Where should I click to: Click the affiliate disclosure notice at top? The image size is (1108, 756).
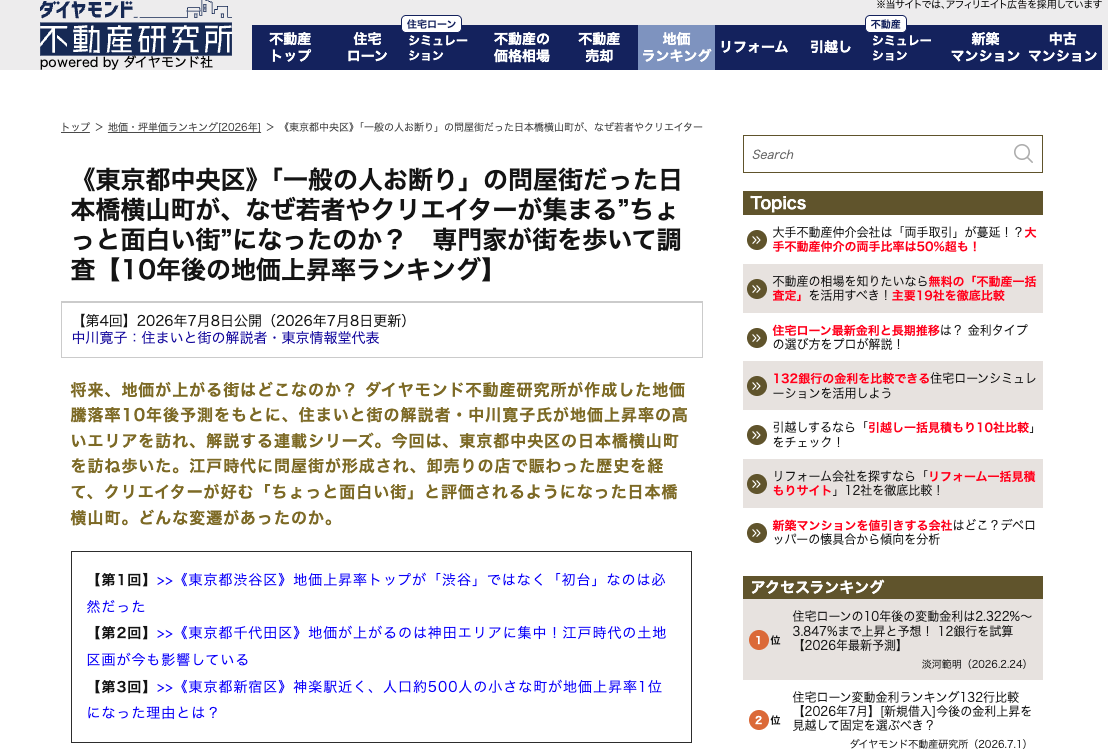click(x=988, y=5)
